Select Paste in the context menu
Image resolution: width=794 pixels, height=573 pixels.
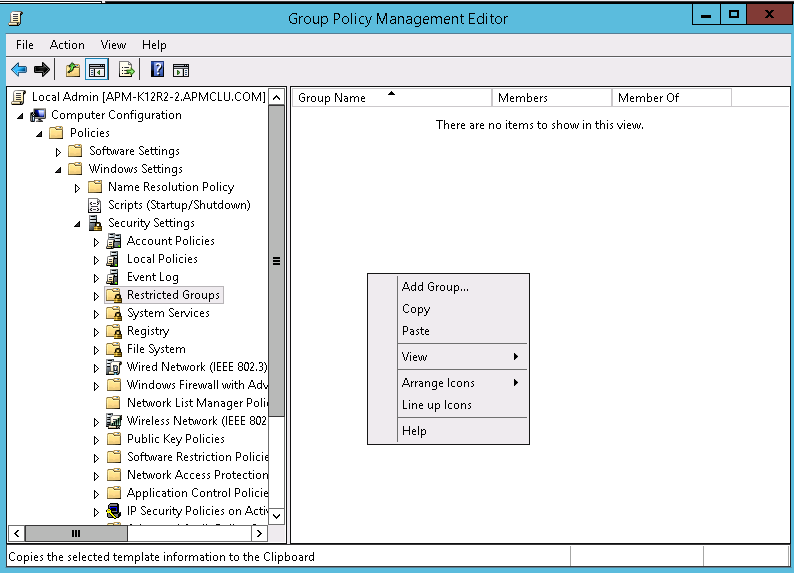coord(416,331)
